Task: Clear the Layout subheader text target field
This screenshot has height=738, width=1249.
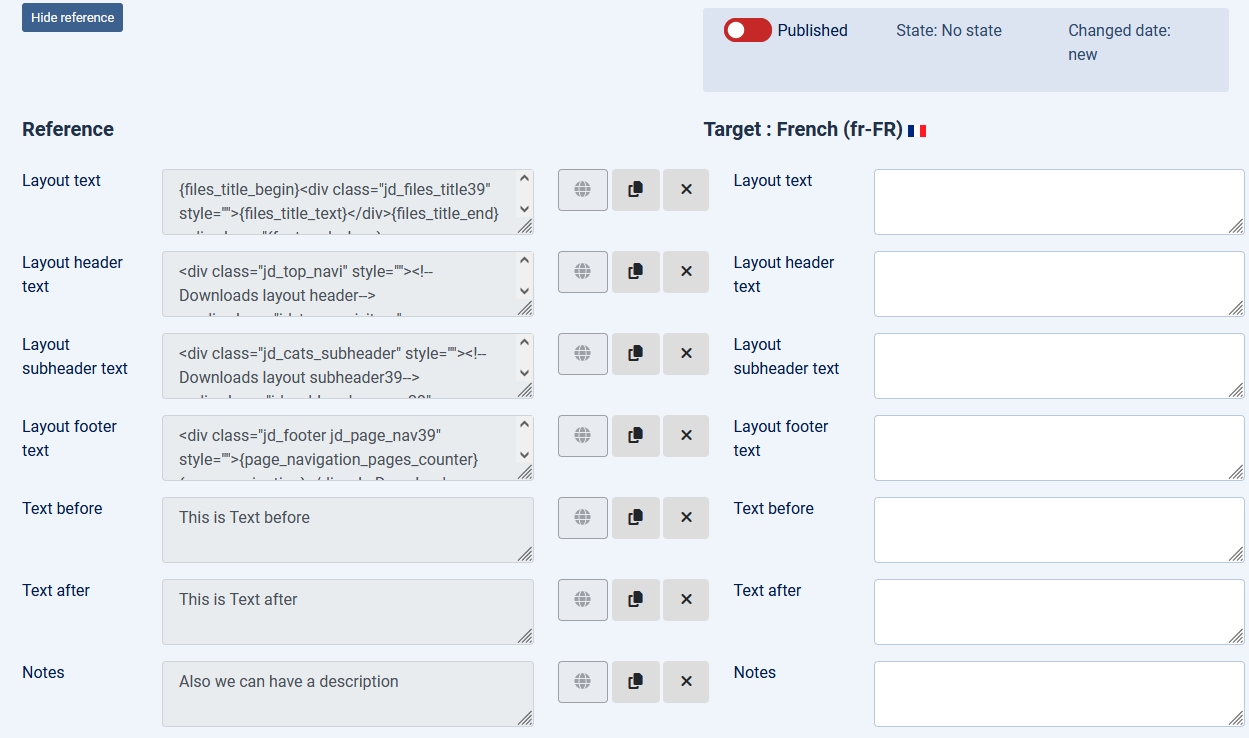Action: click(686, 354)
